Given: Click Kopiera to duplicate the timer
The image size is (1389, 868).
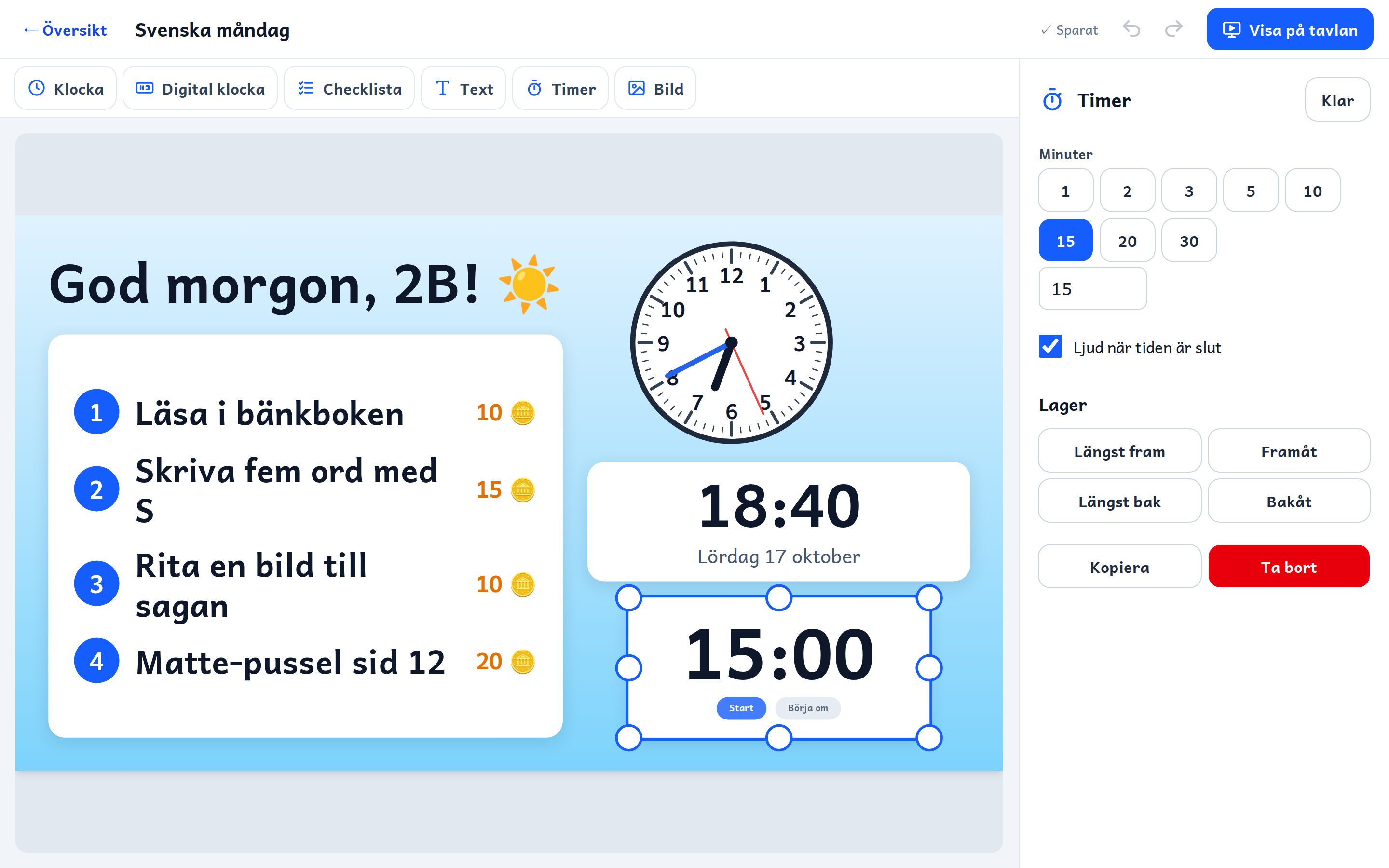Looking at the screenshot, I should pyautogui.click(x=1119, y=566).
